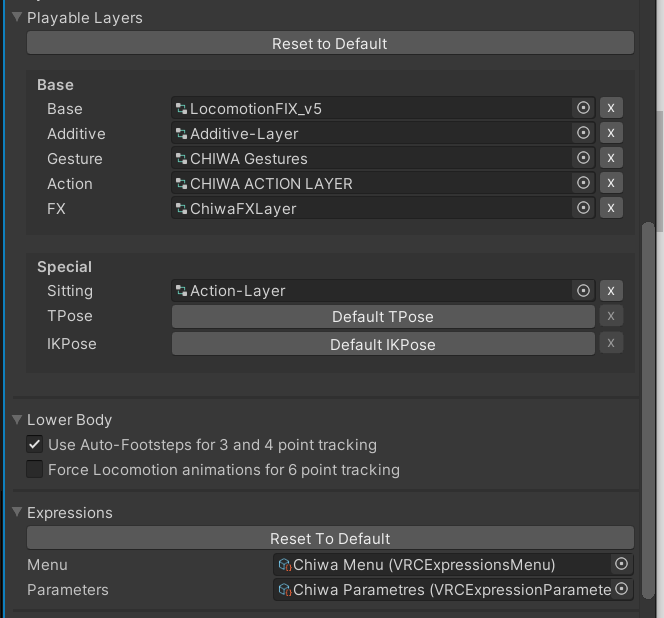Click Reset to Default under Playable Layers
This screenshot has height=618, width=664.
(330, 43)
